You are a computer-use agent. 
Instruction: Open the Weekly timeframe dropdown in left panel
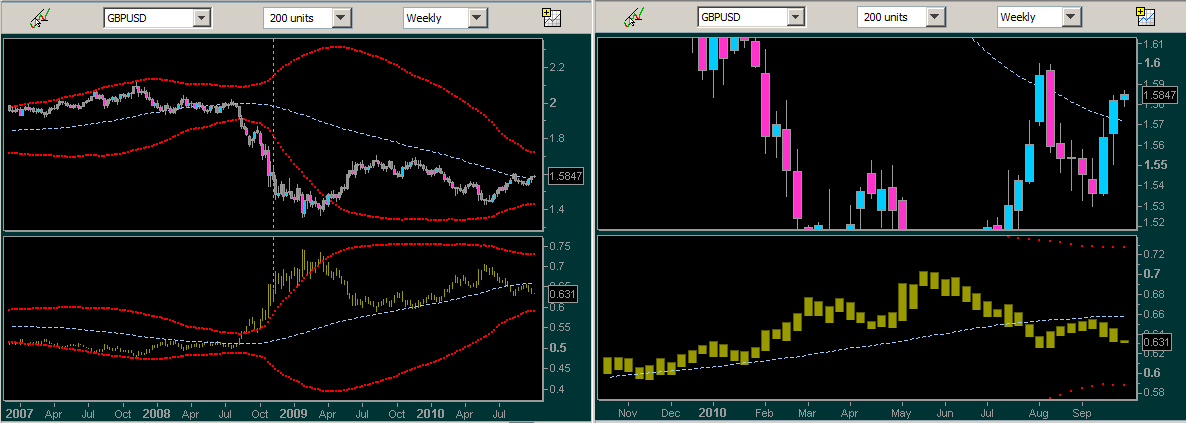[x=477, y=18]
